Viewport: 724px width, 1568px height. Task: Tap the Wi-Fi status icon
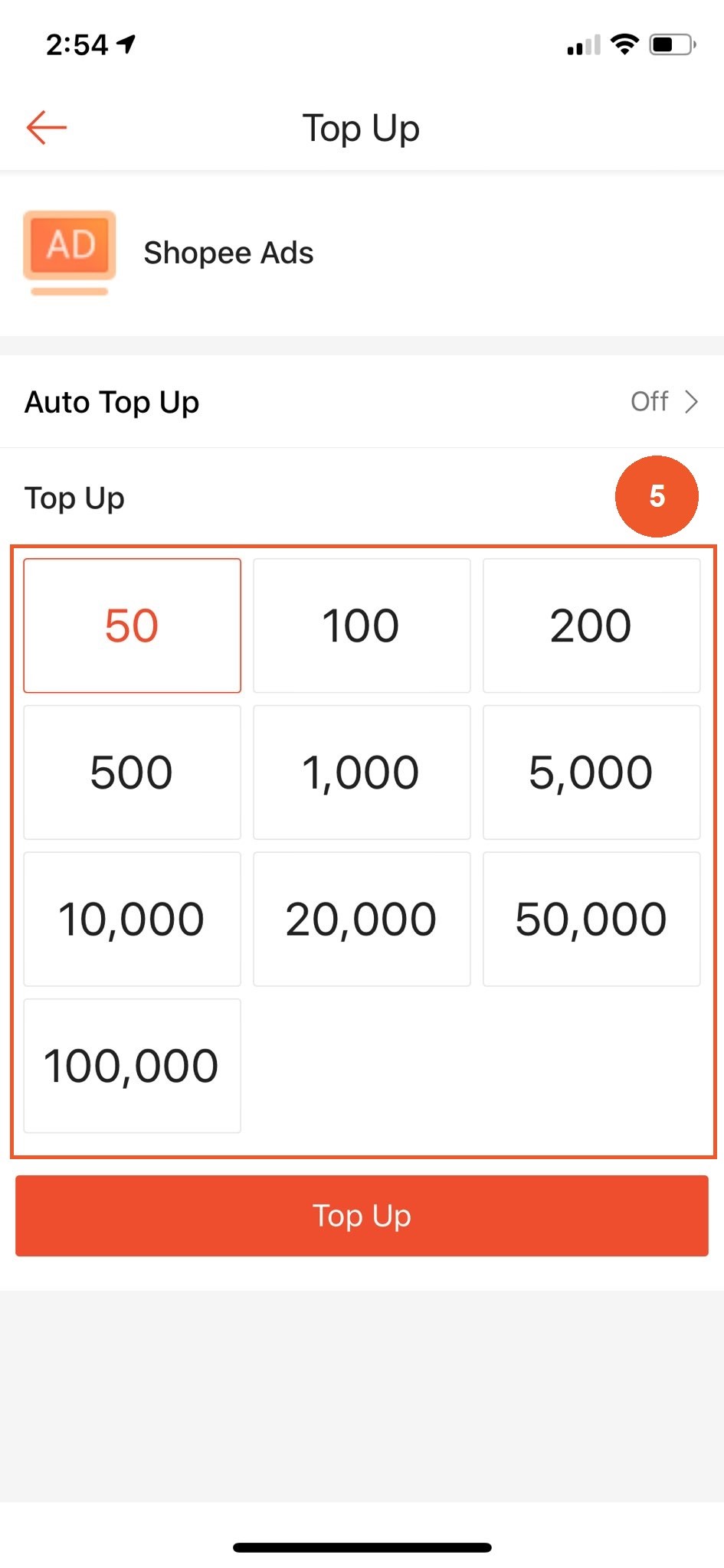point(624,45)
